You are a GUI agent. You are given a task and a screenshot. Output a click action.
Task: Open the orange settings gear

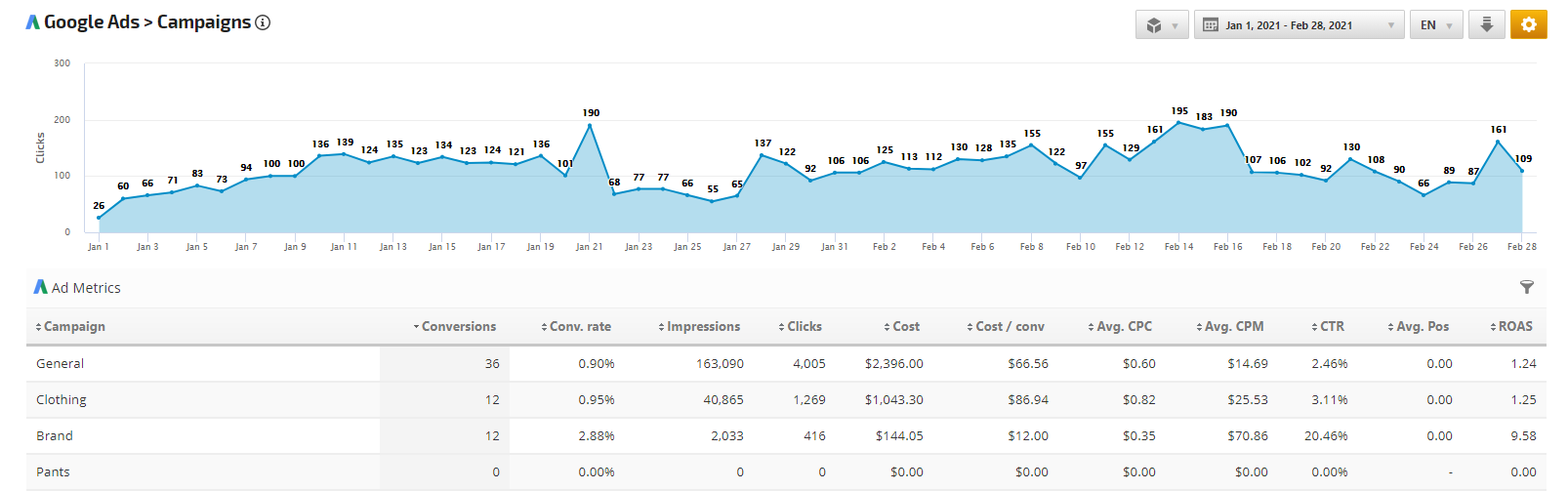[1528, 24]
